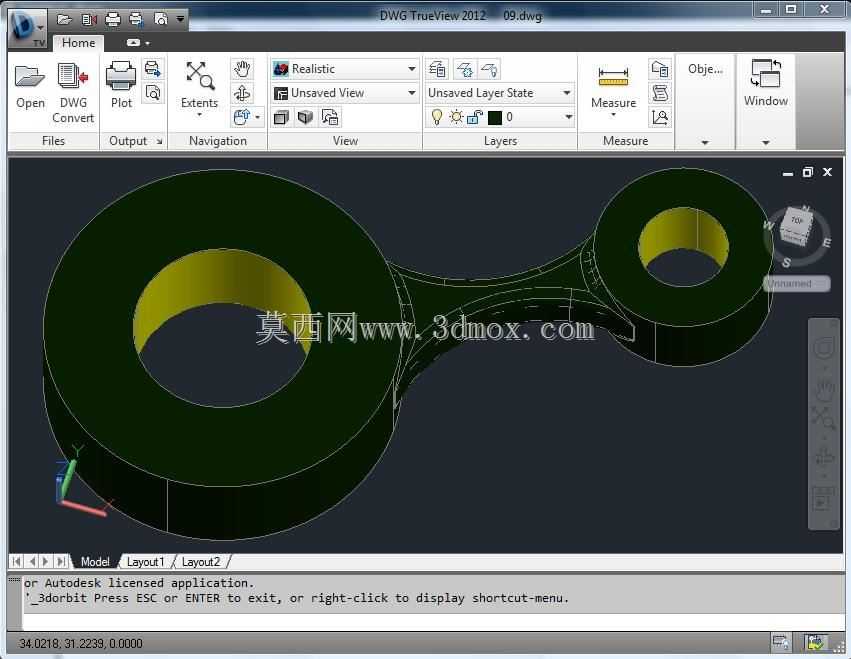Click the Window switch button
Viewport: 851px width, 659px height.
click(765, 83)
